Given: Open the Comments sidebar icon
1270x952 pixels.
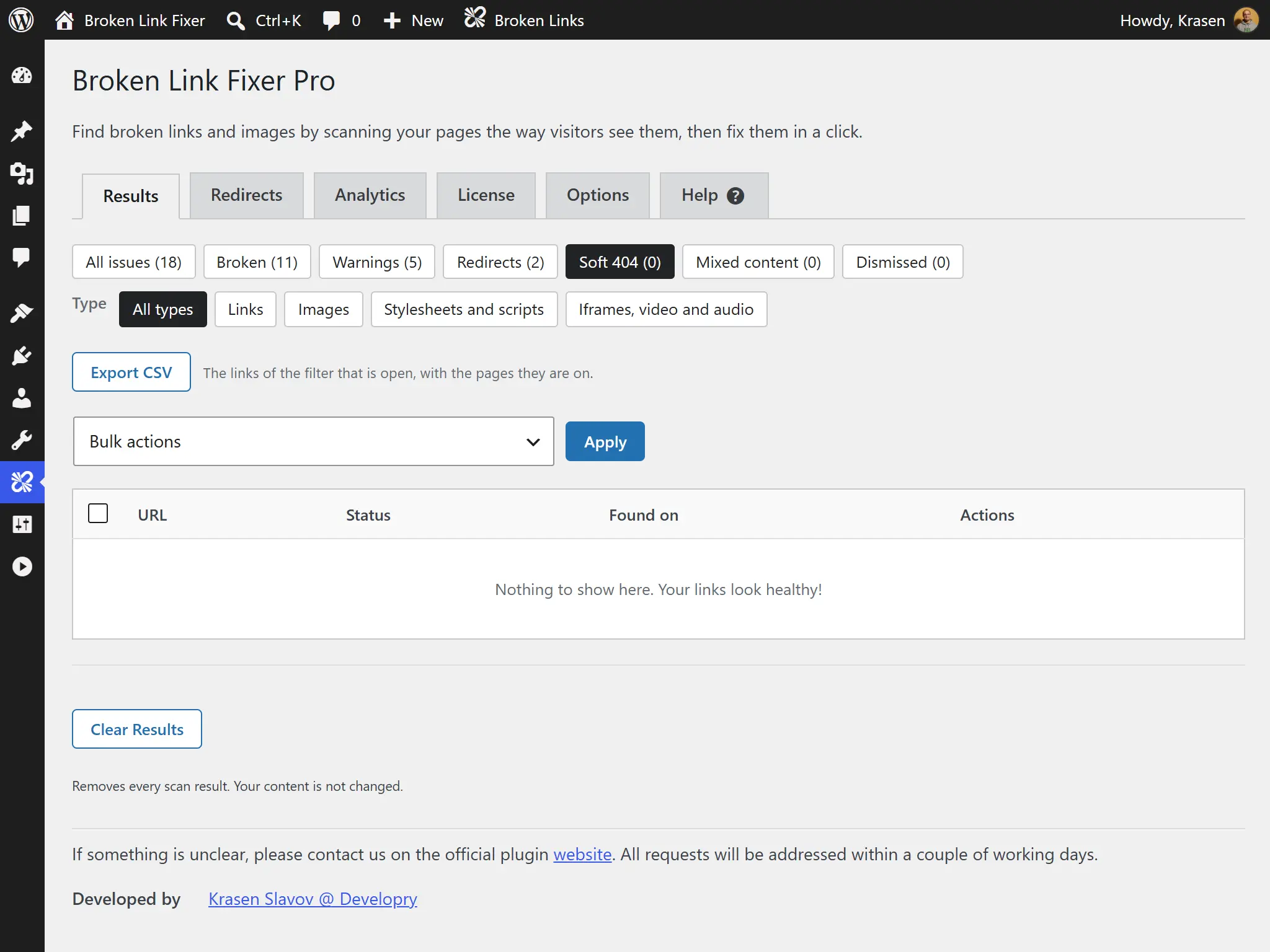Looking at the screenshot, I should [22, 258].
